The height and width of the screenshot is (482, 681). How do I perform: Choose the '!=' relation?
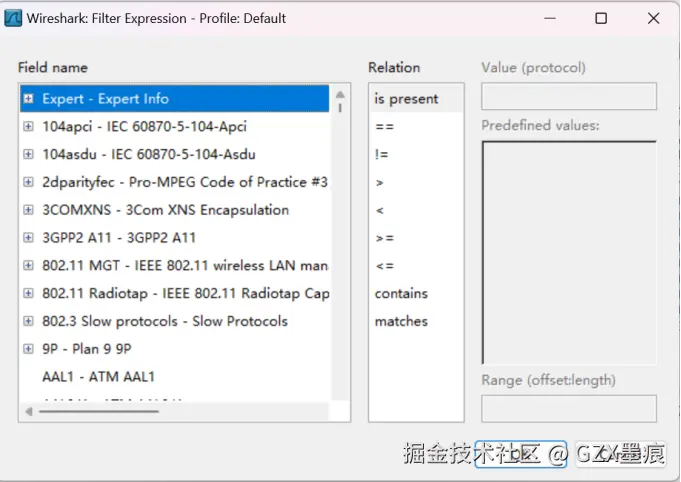pos(416,154)
